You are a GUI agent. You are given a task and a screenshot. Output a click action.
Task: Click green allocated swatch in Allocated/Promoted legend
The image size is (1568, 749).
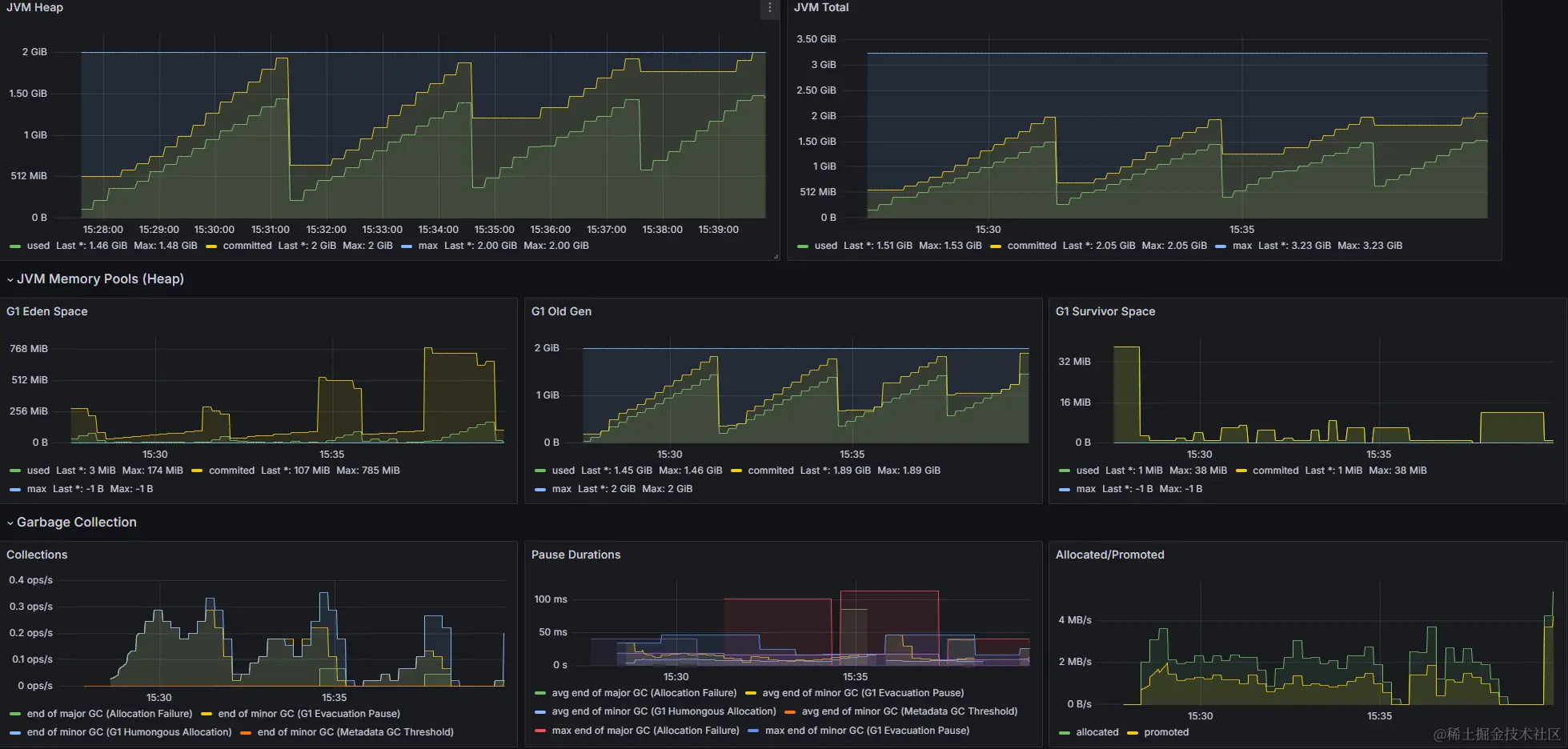point(1065,733)
